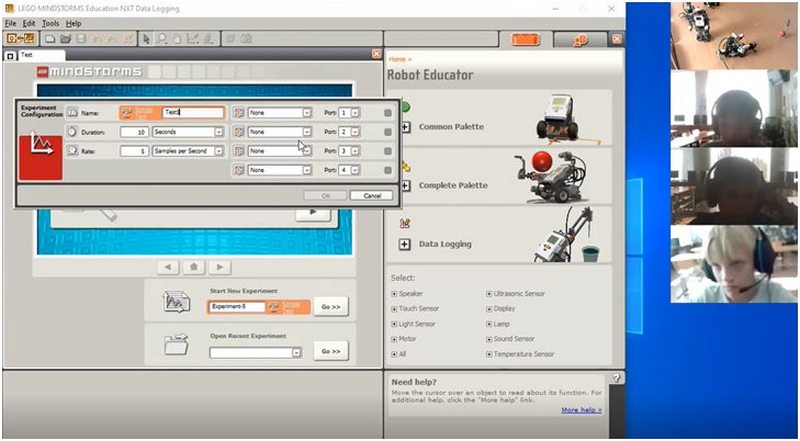Expand the Complete Palette section
800x441 pixels.
[x=405, y=186]
